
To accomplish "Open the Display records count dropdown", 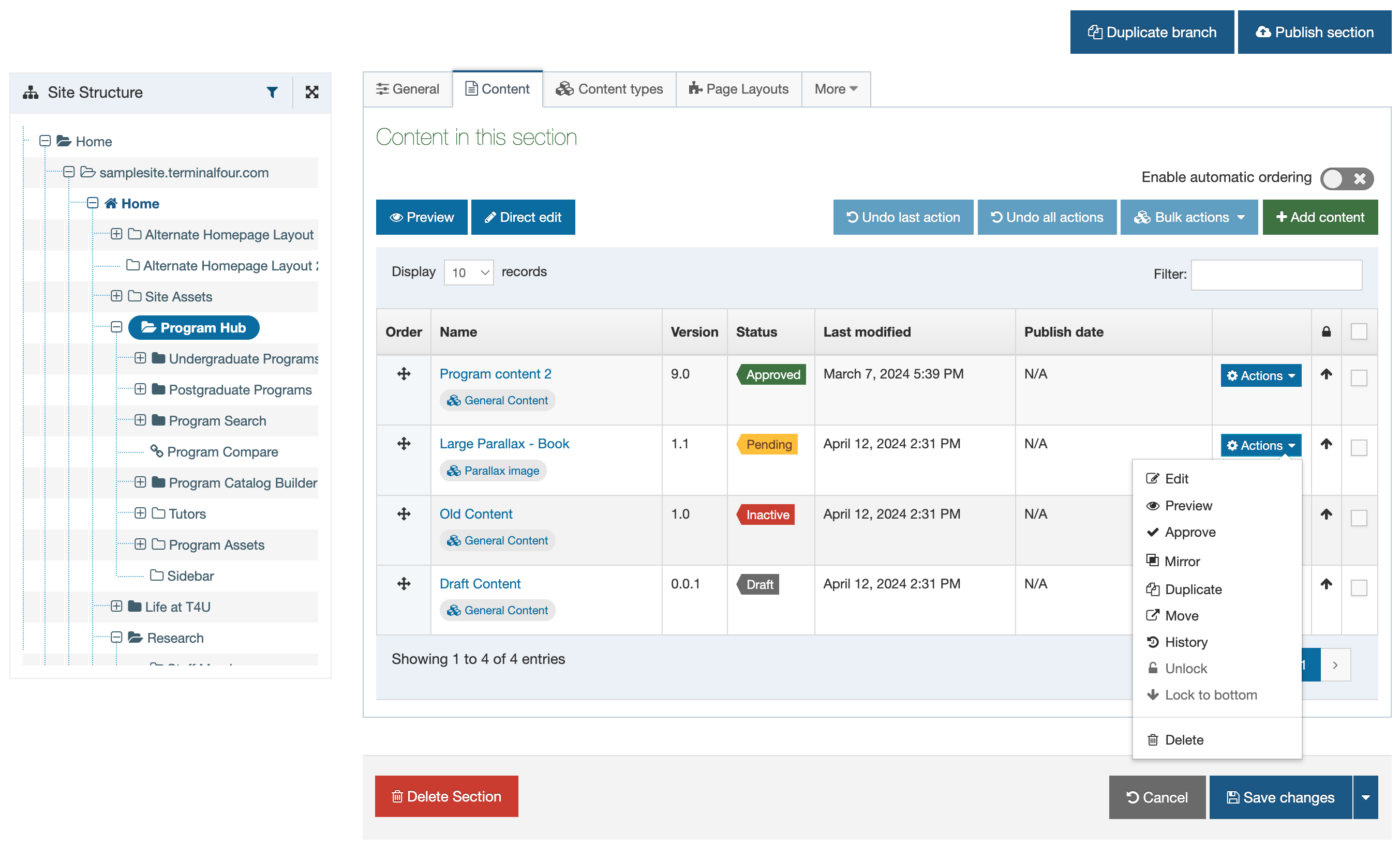I will point(469,272).
